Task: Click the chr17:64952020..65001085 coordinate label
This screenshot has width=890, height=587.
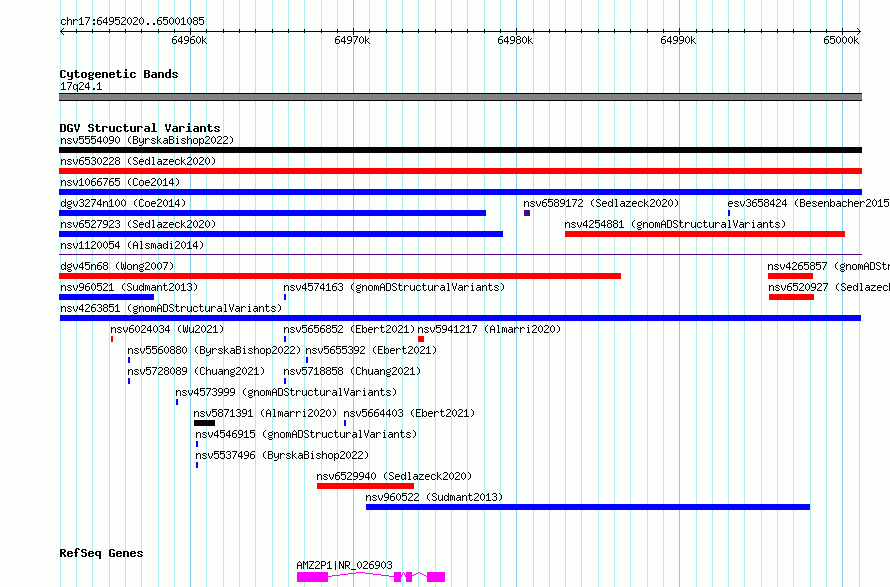Action: pos(132,21)
